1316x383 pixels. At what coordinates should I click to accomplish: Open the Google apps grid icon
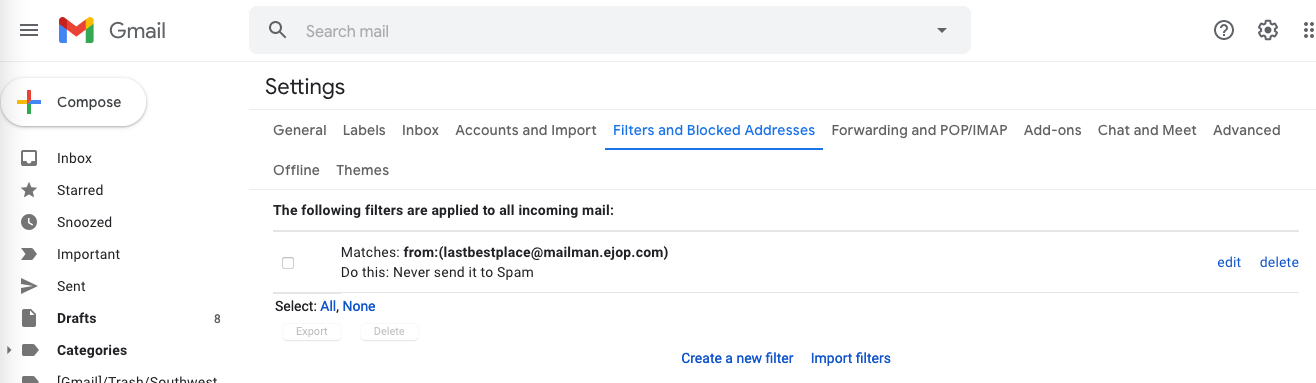(1308, 31)
